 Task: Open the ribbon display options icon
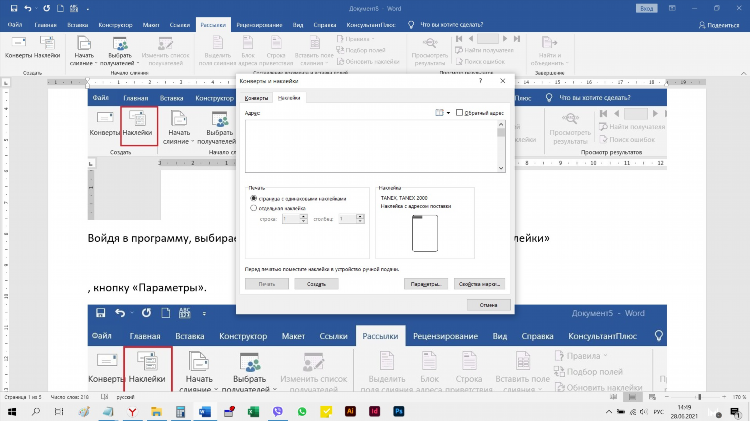[x=672, y=8]
